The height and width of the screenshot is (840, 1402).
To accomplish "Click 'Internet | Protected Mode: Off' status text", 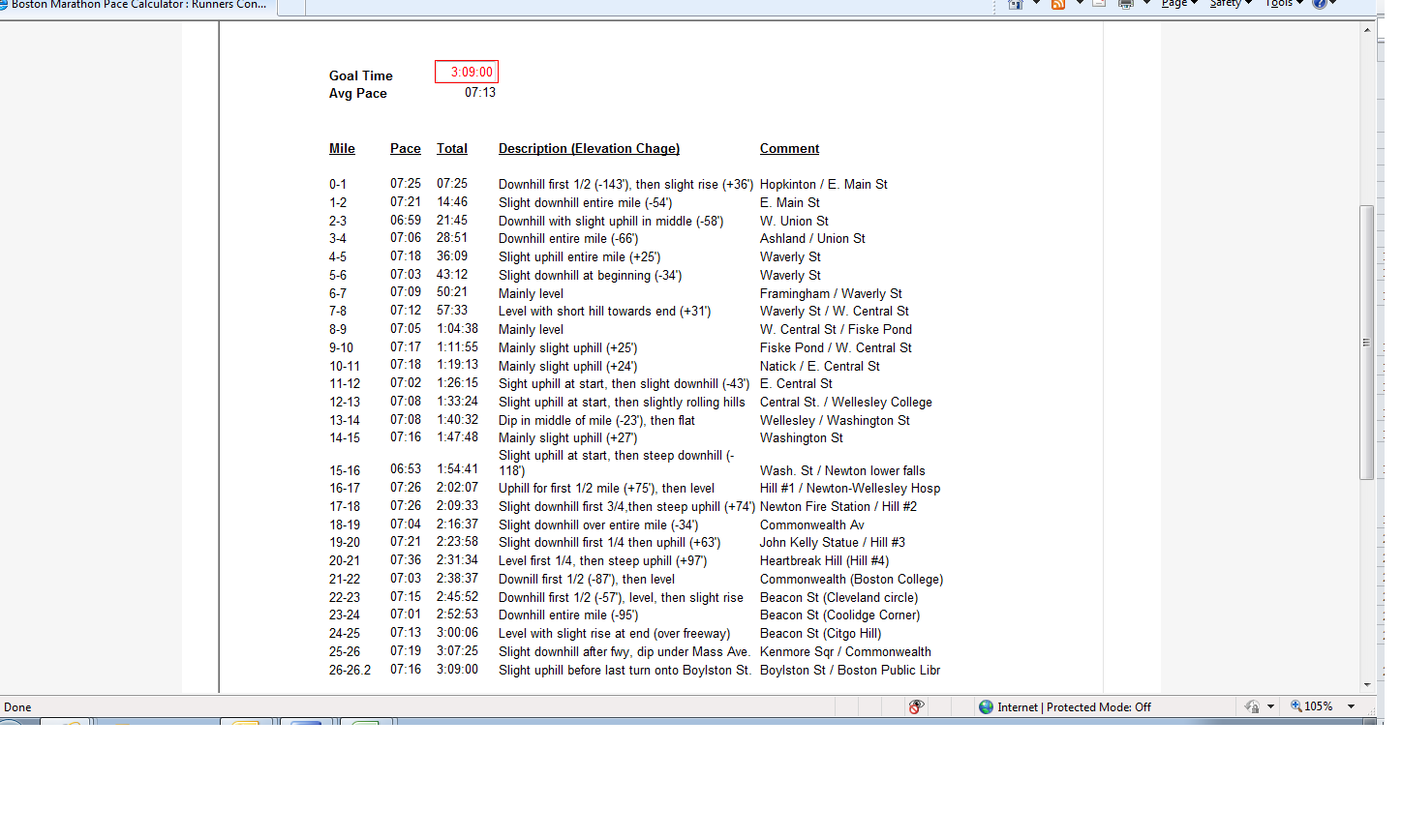I will click(x=1074, y=707).
